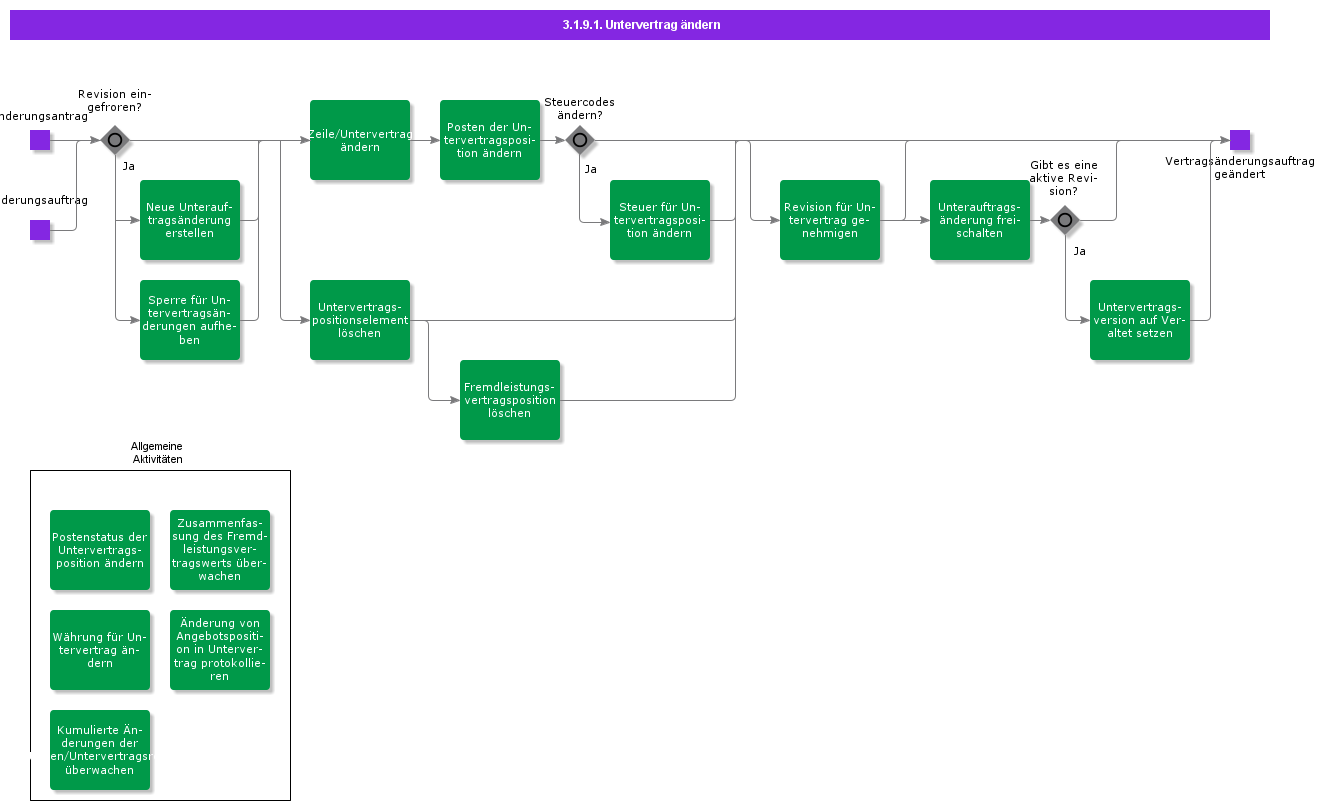Select 'Sperre für Untervertragsänderungen aufheben' box

[x=190, y=320]
